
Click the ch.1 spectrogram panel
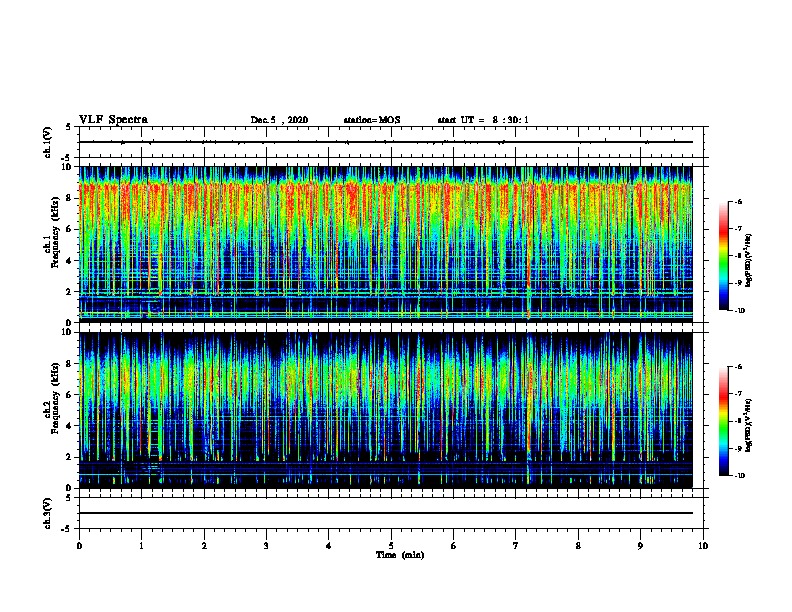pos(386,244)
